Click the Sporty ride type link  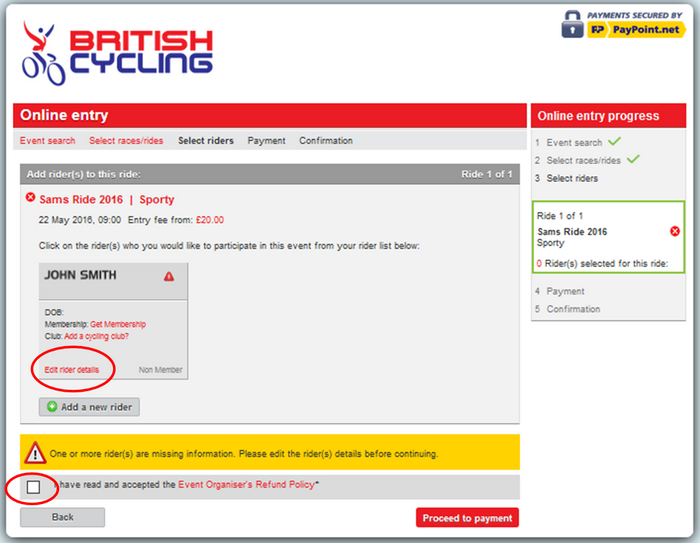coord(157,200)
